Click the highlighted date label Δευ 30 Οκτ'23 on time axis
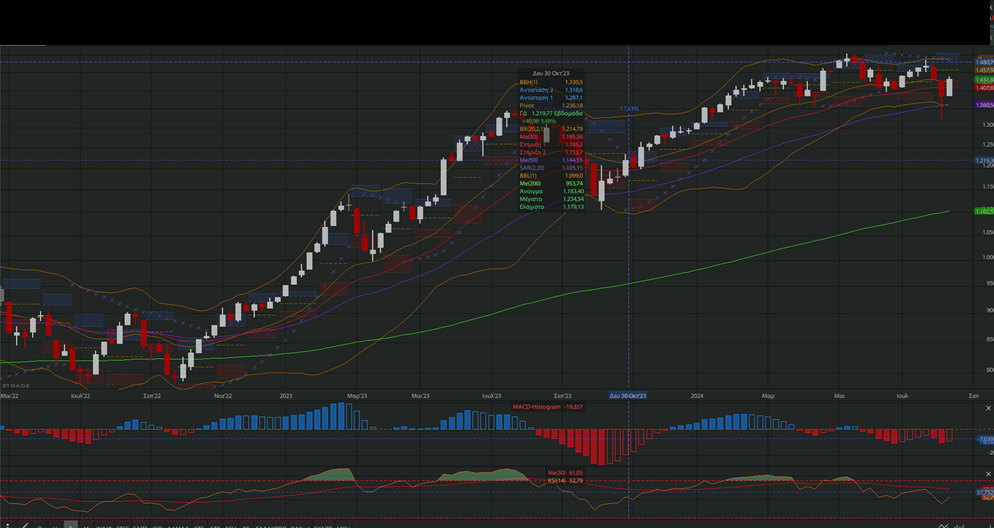994x528 pixels. click(628, 396)
